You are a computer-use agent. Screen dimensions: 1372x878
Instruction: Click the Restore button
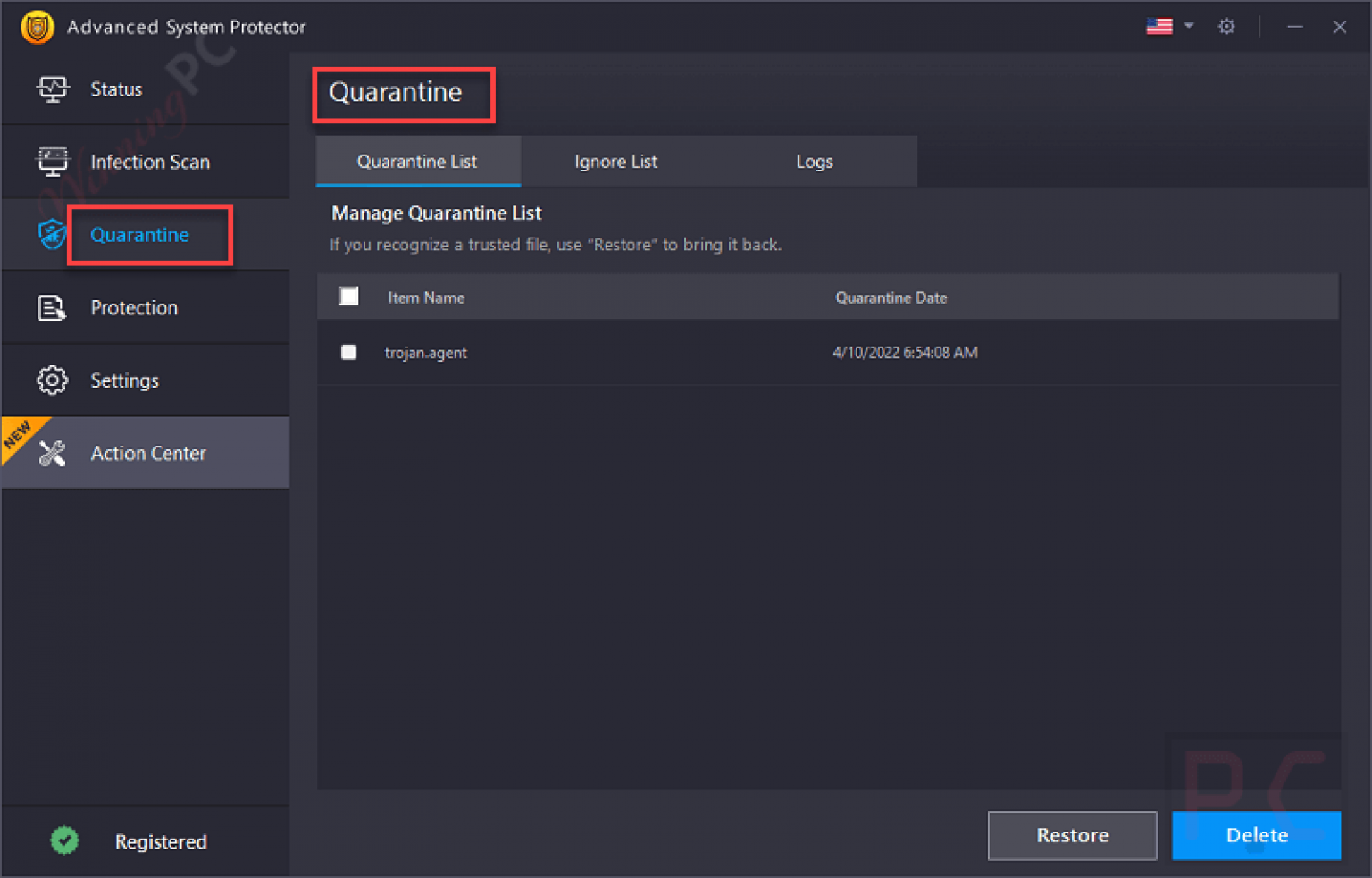point(1072,835)
